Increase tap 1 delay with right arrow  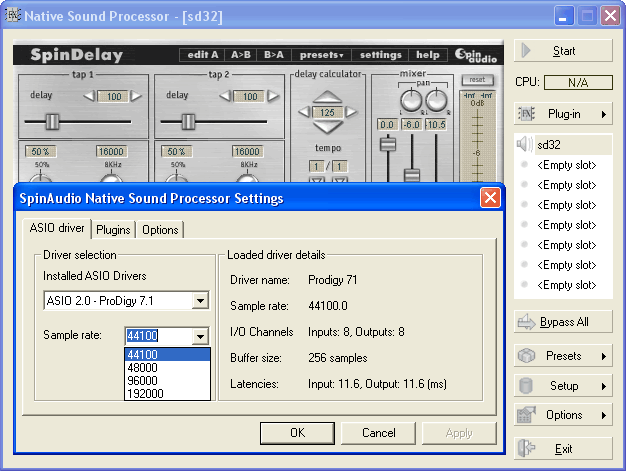coord(136,96)
